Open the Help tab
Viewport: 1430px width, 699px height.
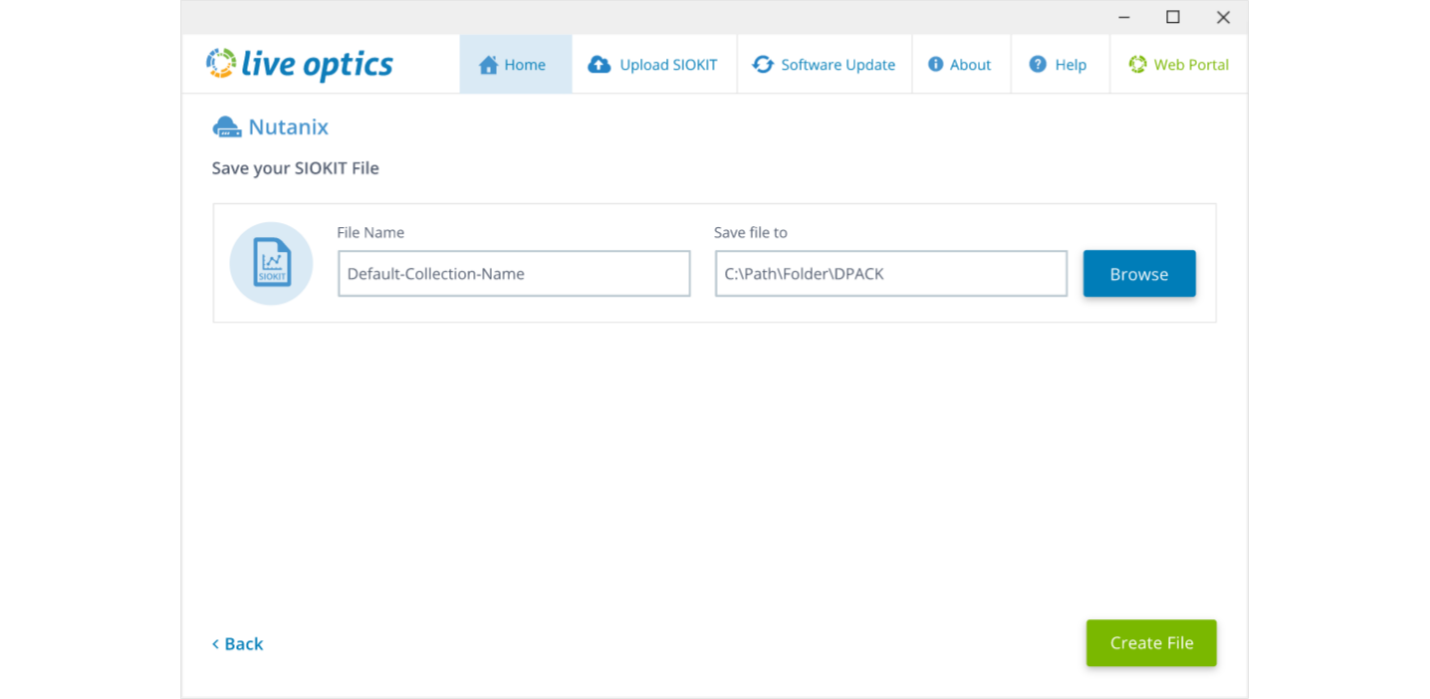(1061, 64)
